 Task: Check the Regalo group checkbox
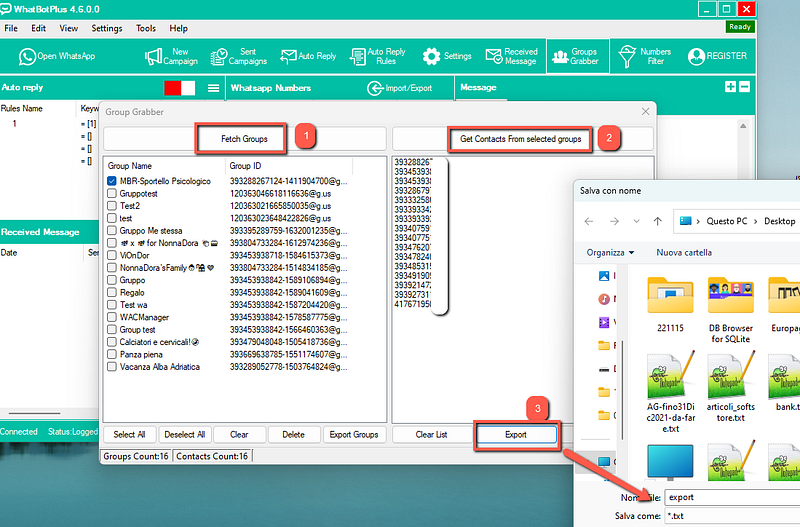[x=112, y=293]
